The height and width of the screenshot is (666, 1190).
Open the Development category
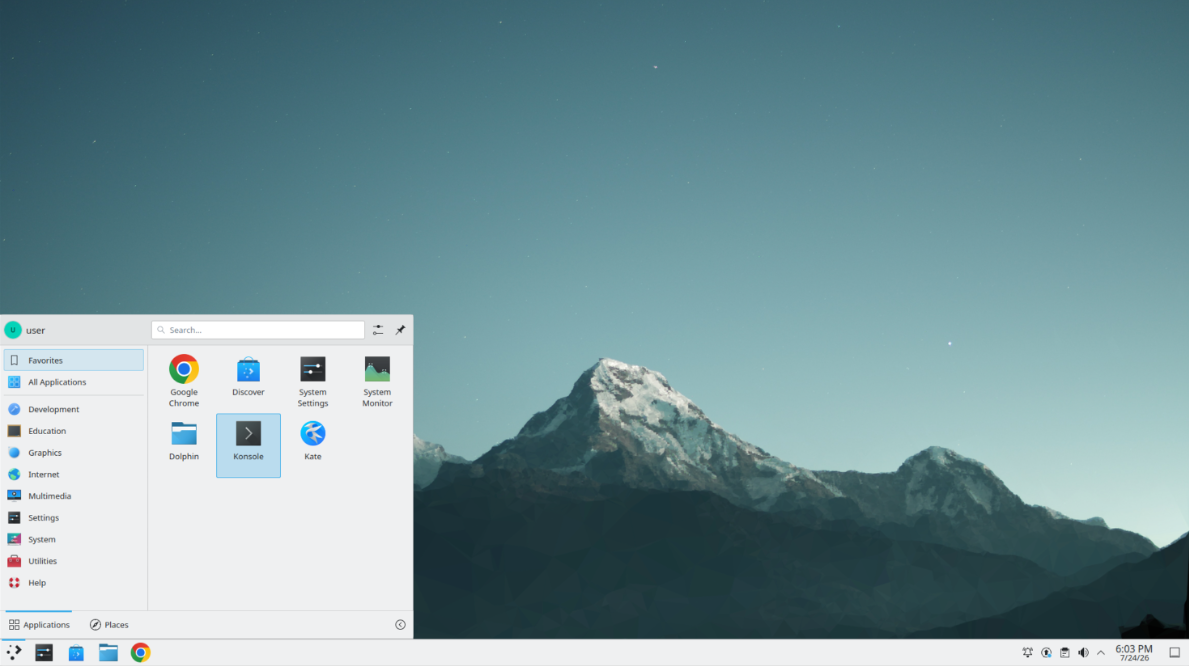[74, 410]
